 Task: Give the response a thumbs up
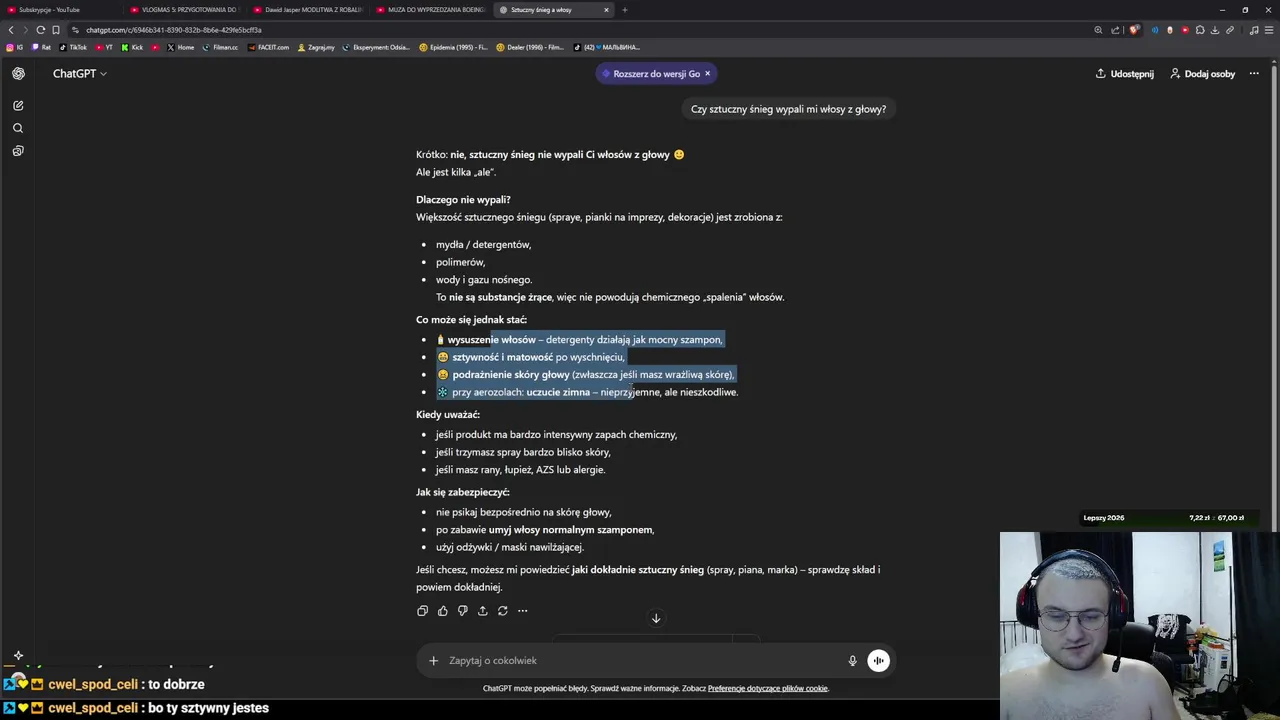442,611
